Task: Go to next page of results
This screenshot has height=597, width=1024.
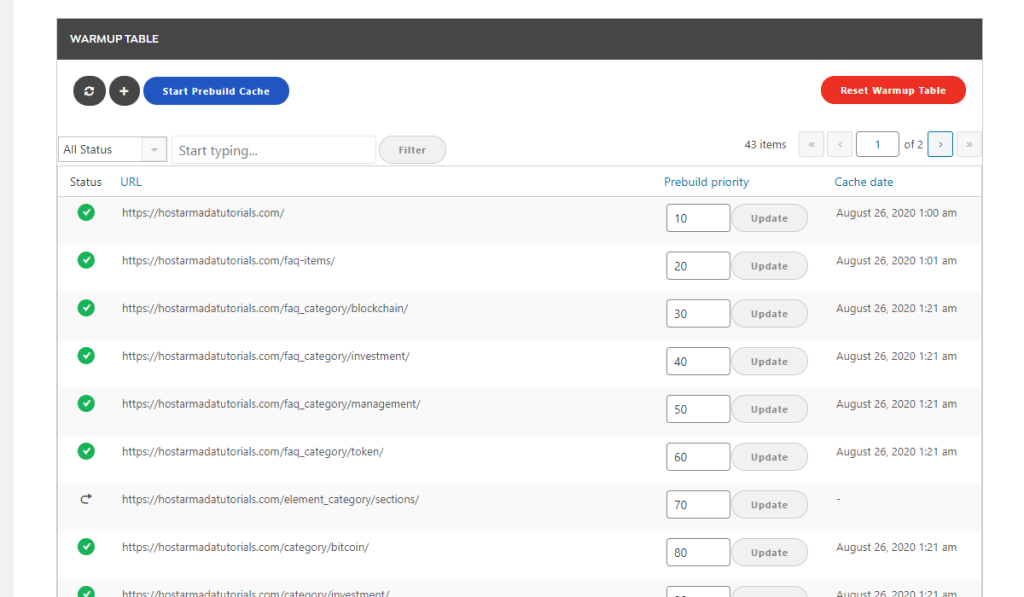Action: [940, 144]
